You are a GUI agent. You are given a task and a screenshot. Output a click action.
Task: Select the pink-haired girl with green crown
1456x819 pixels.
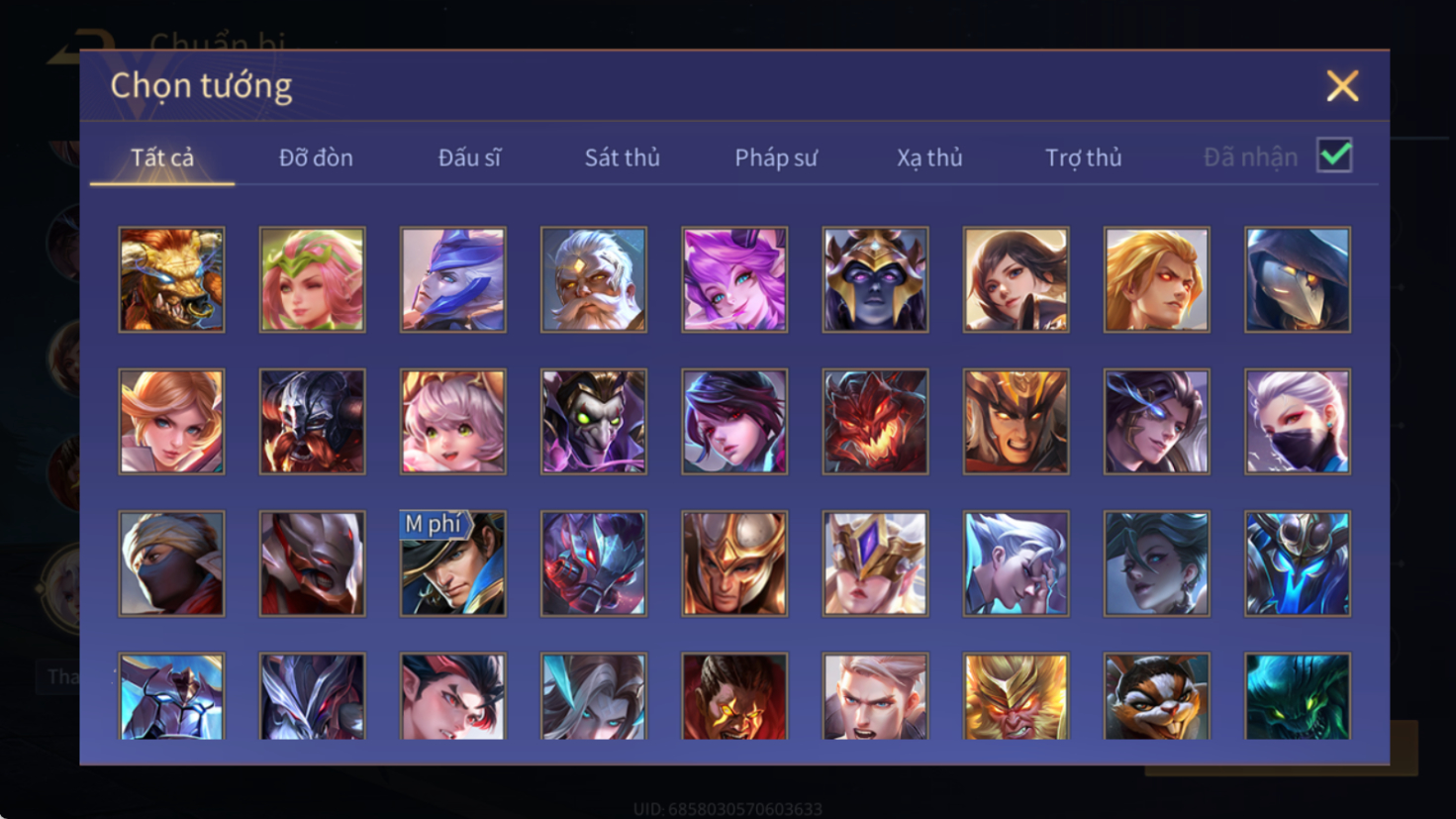[313, 279]
